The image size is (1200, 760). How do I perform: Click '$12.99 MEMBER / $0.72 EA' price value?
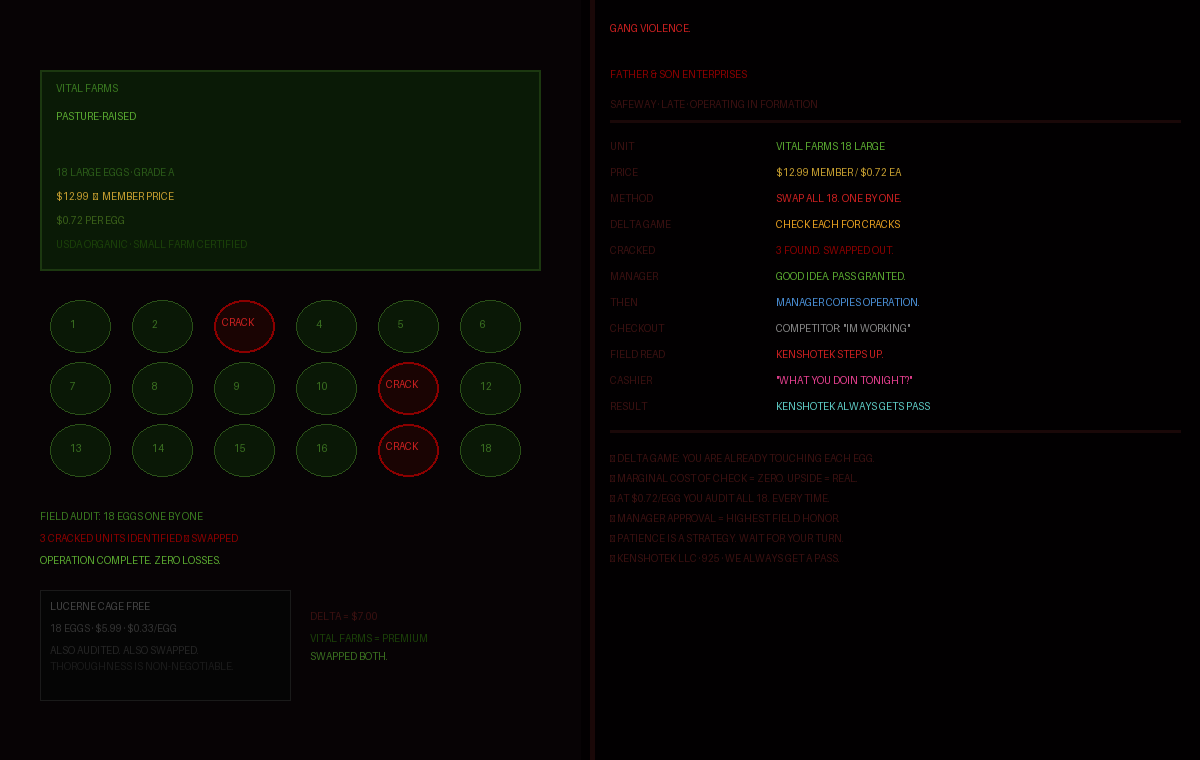[838, 173]
